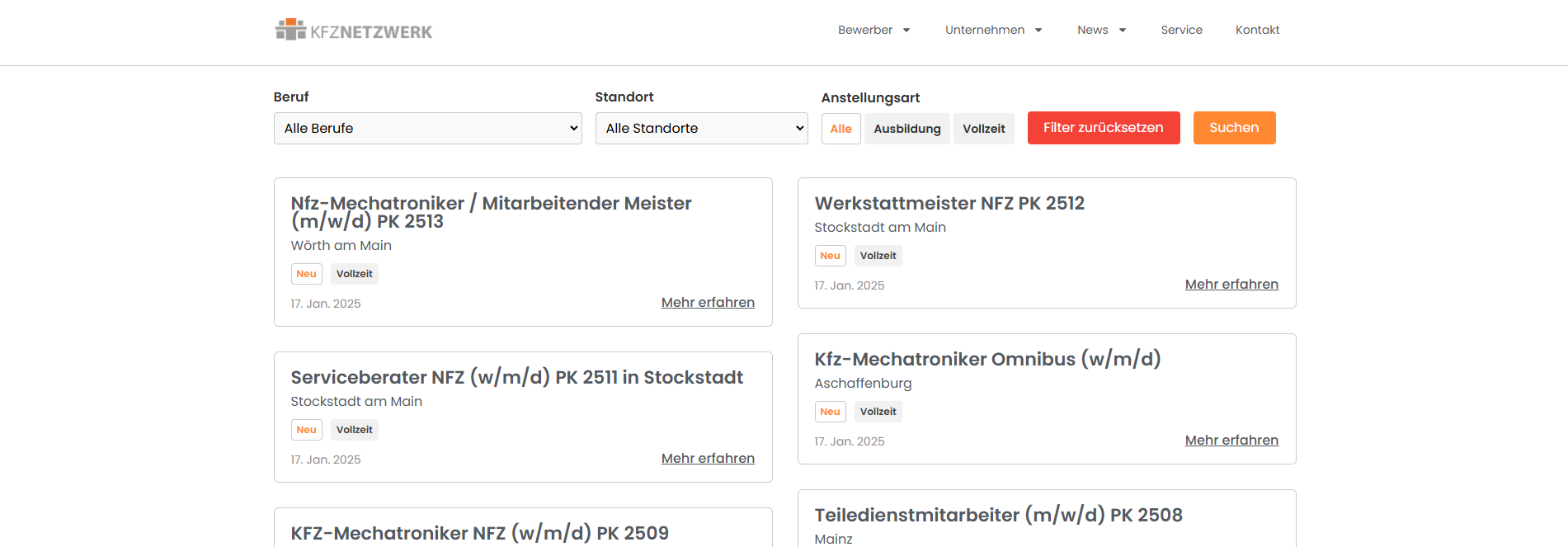
Task: Click the Teiledienstmitarbeiter PK 2508 job title
Action: (998, 516)
